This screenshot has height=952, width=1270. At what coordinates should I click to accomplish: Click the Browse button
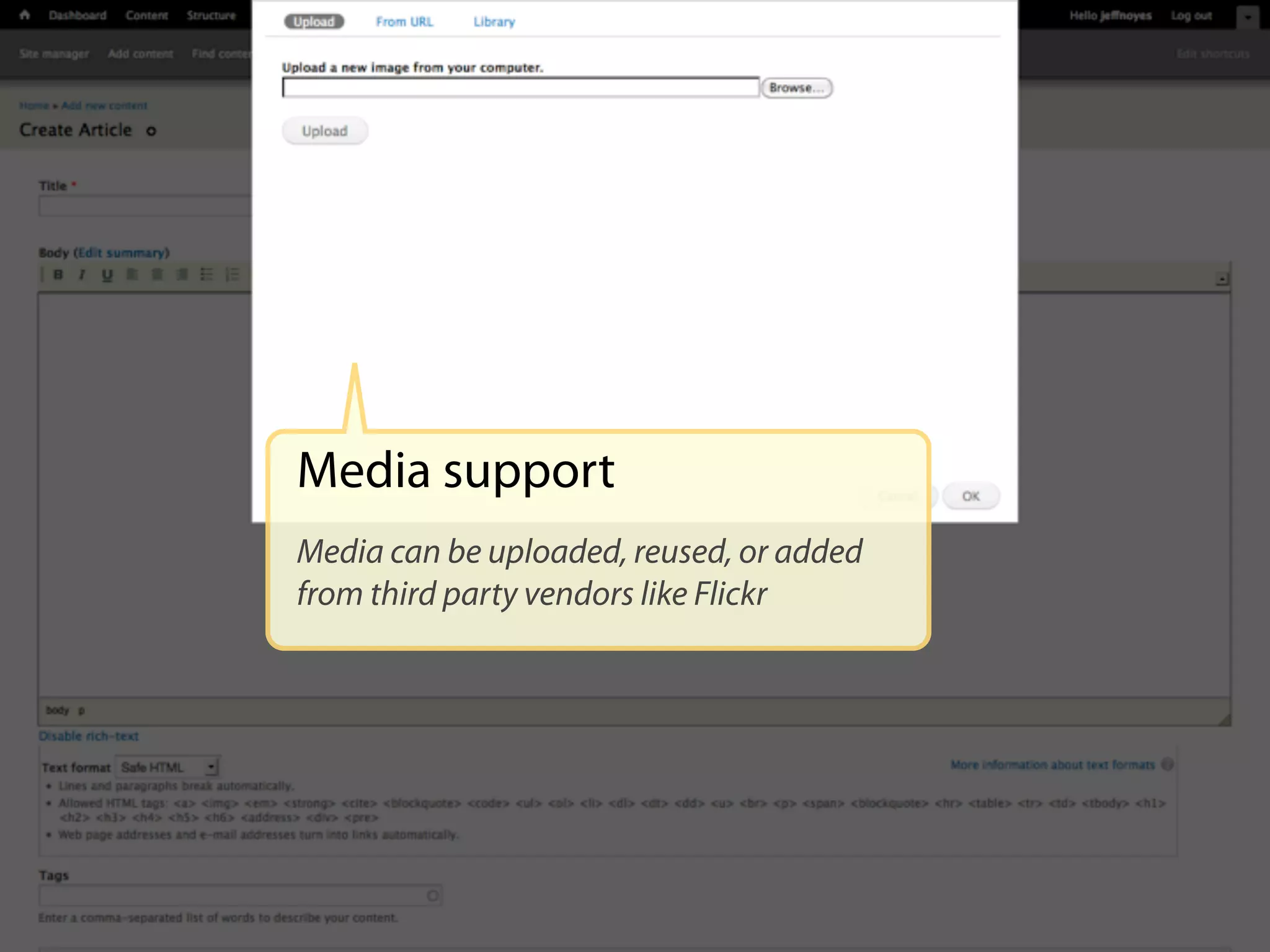click(796, 88)
